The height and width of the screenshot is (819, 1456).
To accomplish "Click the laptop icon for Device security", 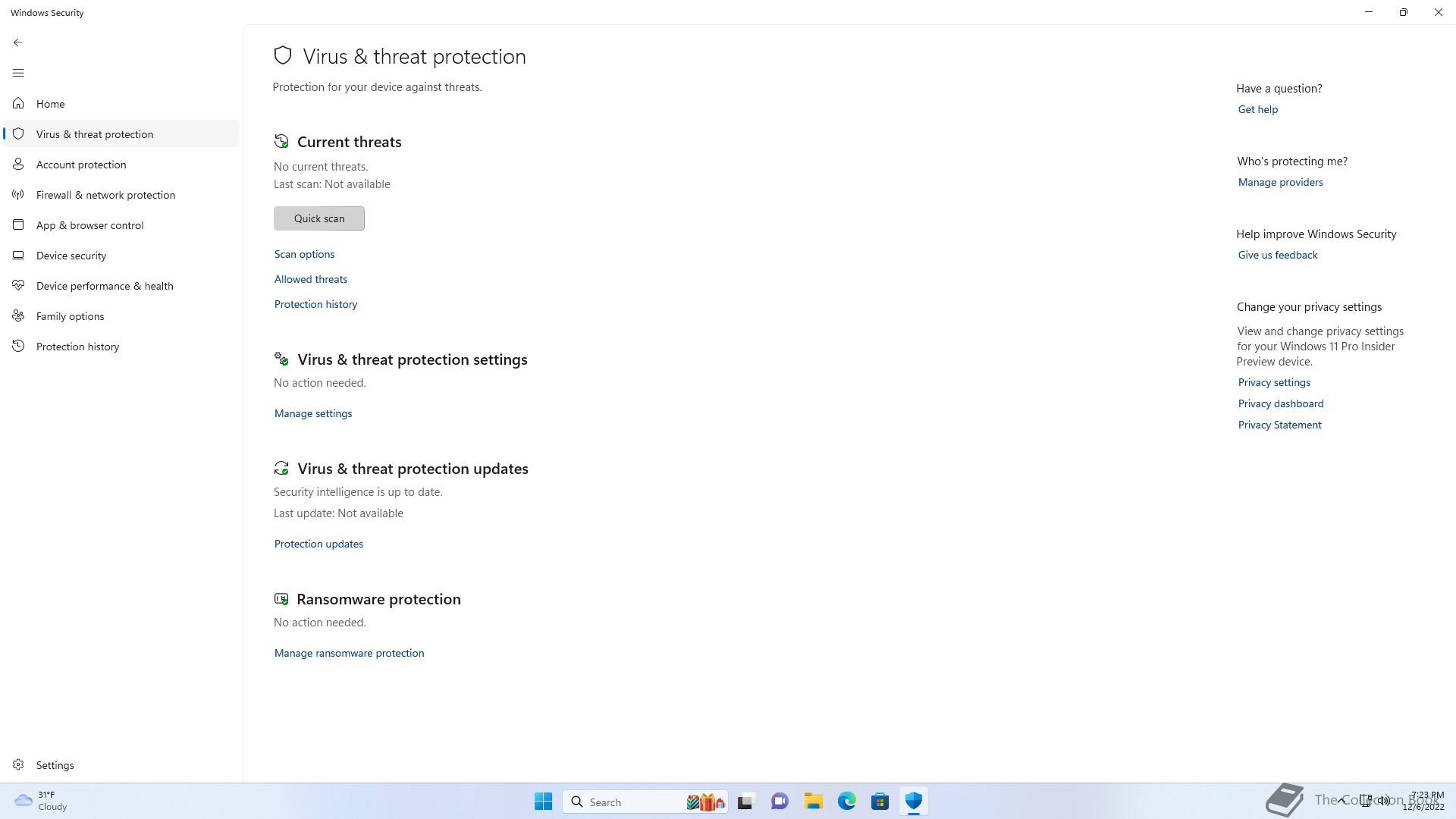I will click(x=18, y=256).
